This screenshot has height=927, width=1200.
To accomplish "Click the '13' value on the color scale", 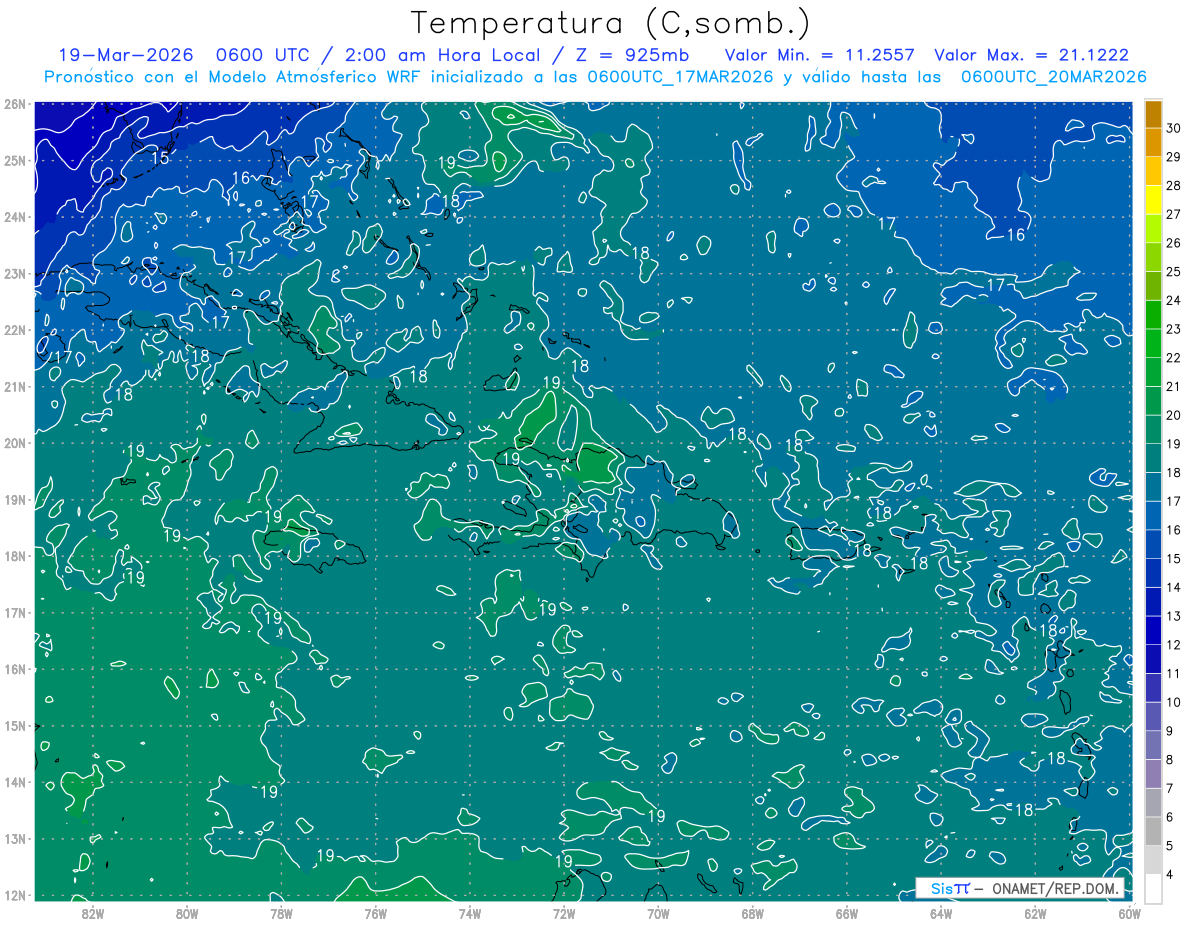I will click(1174, 617).
